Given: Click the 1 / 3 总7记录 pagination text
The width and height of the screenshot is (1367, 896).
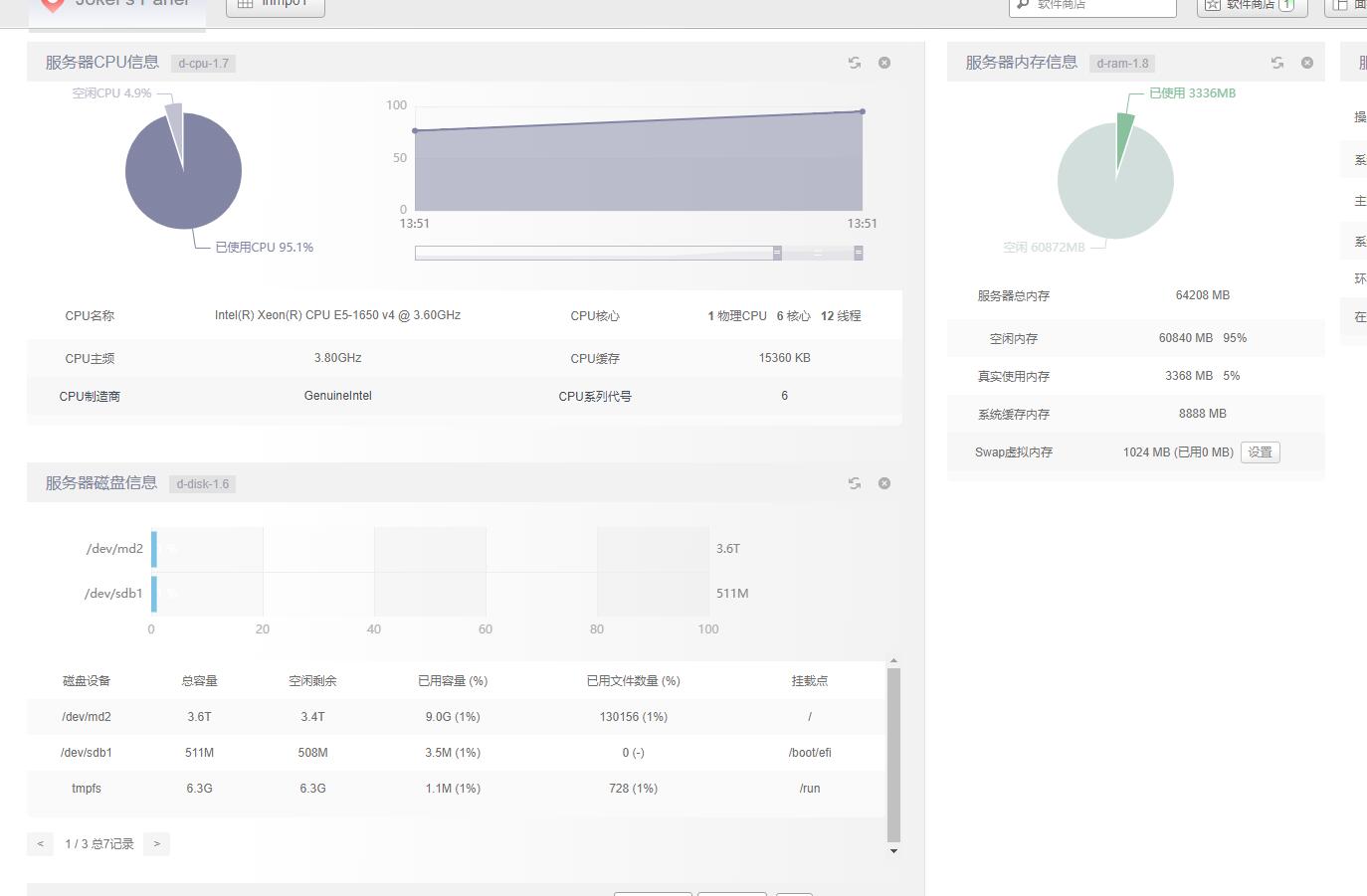Looking at the screenshot, I should [x=99, y=844].
